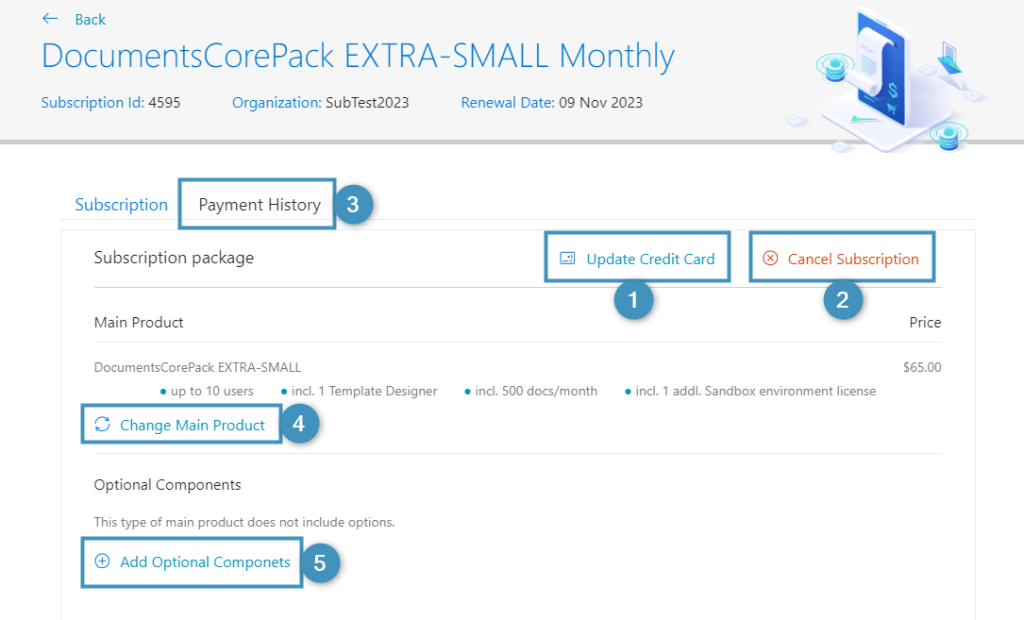Switch to the Payment History tab

click(259, 204)
